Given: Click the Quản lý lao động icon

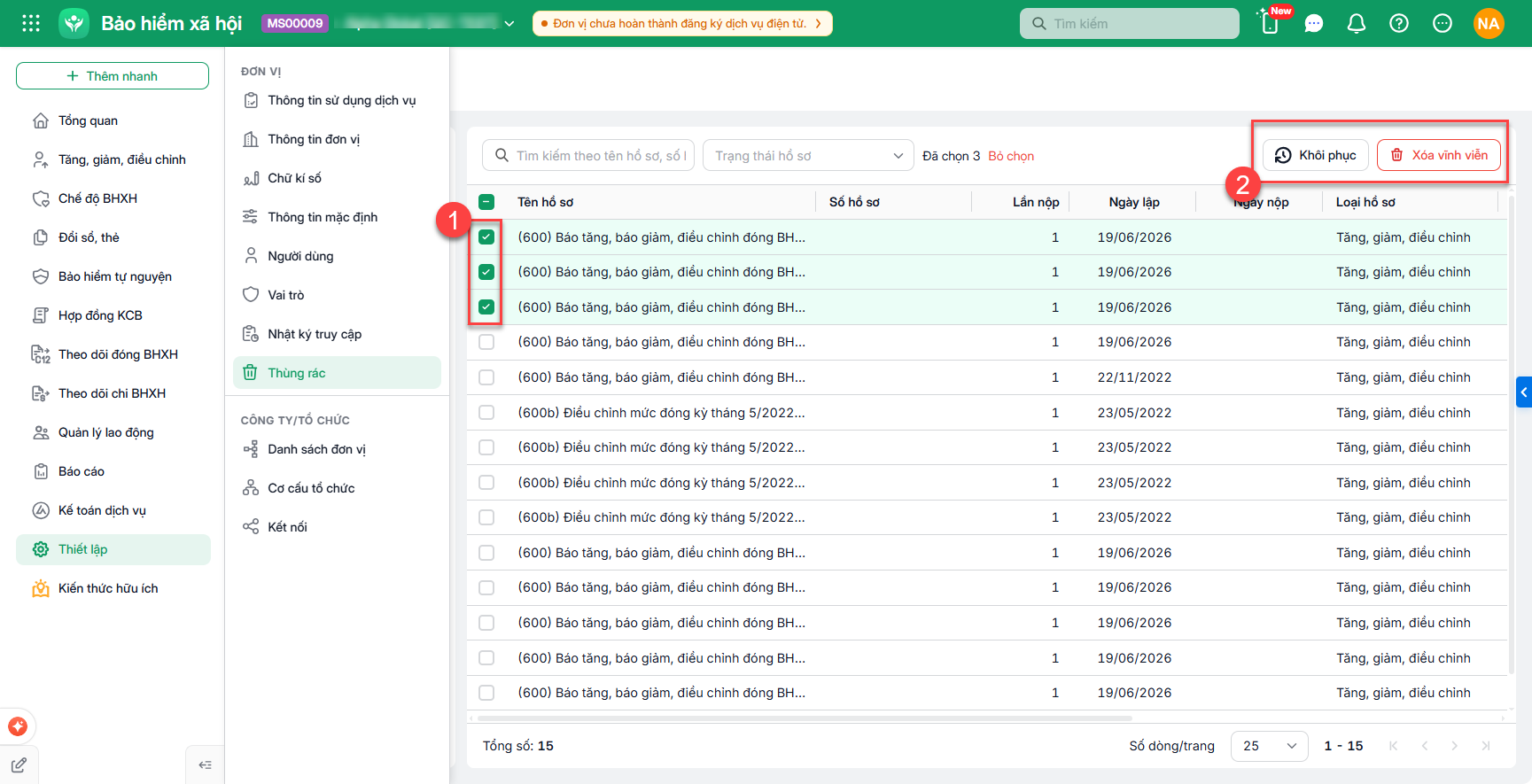Looking at the screenshot, I should pos(41,432).
